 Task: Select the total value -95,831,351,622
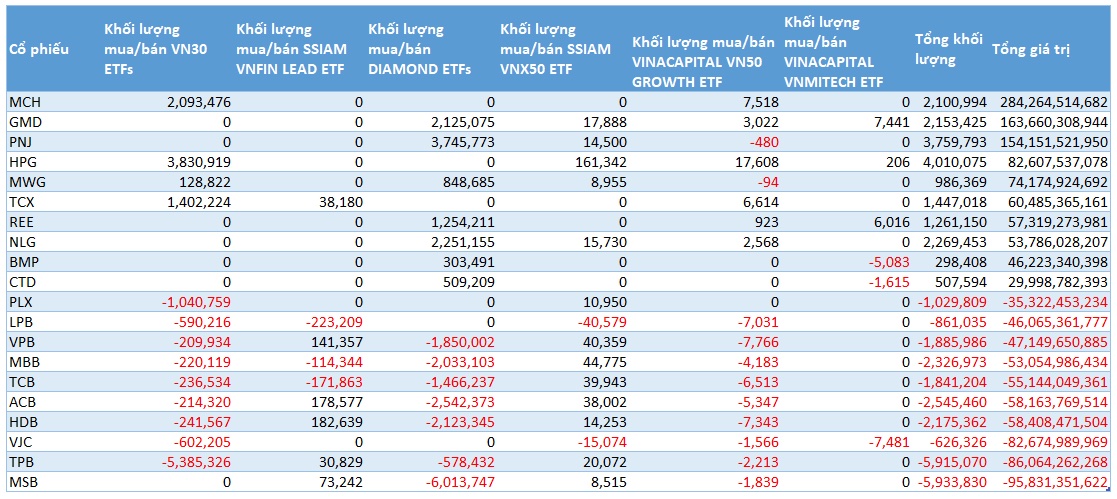coord(1054,480)
